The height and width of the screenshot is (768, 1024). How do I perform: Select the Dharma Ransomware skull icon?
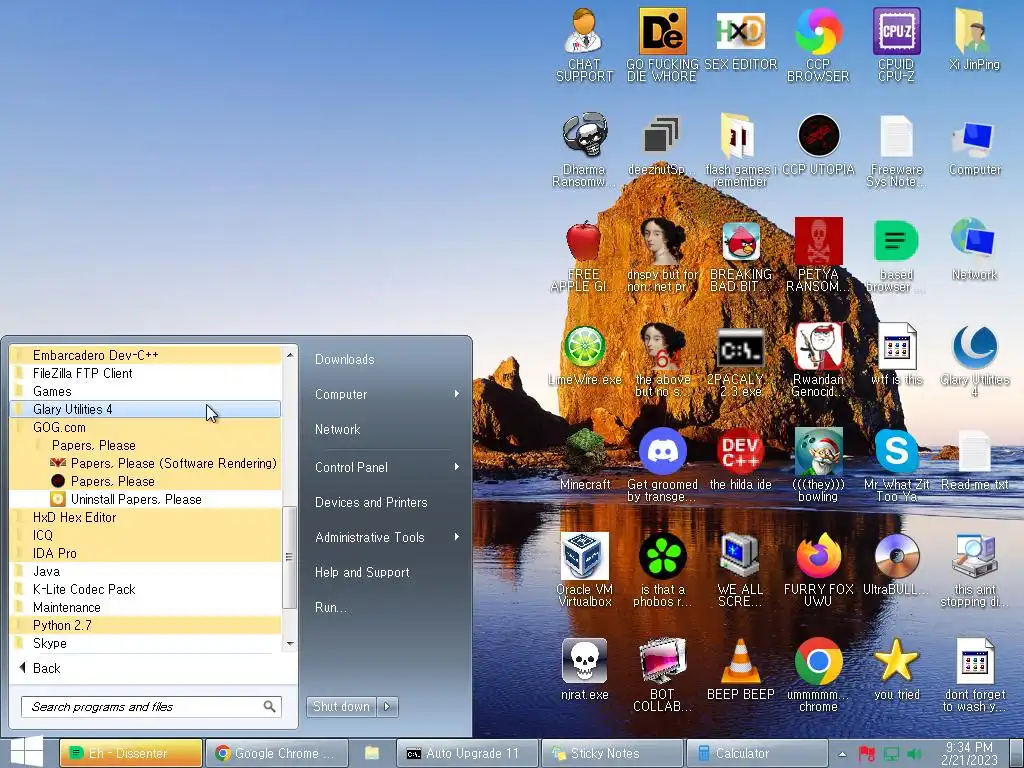pos(584,150)
